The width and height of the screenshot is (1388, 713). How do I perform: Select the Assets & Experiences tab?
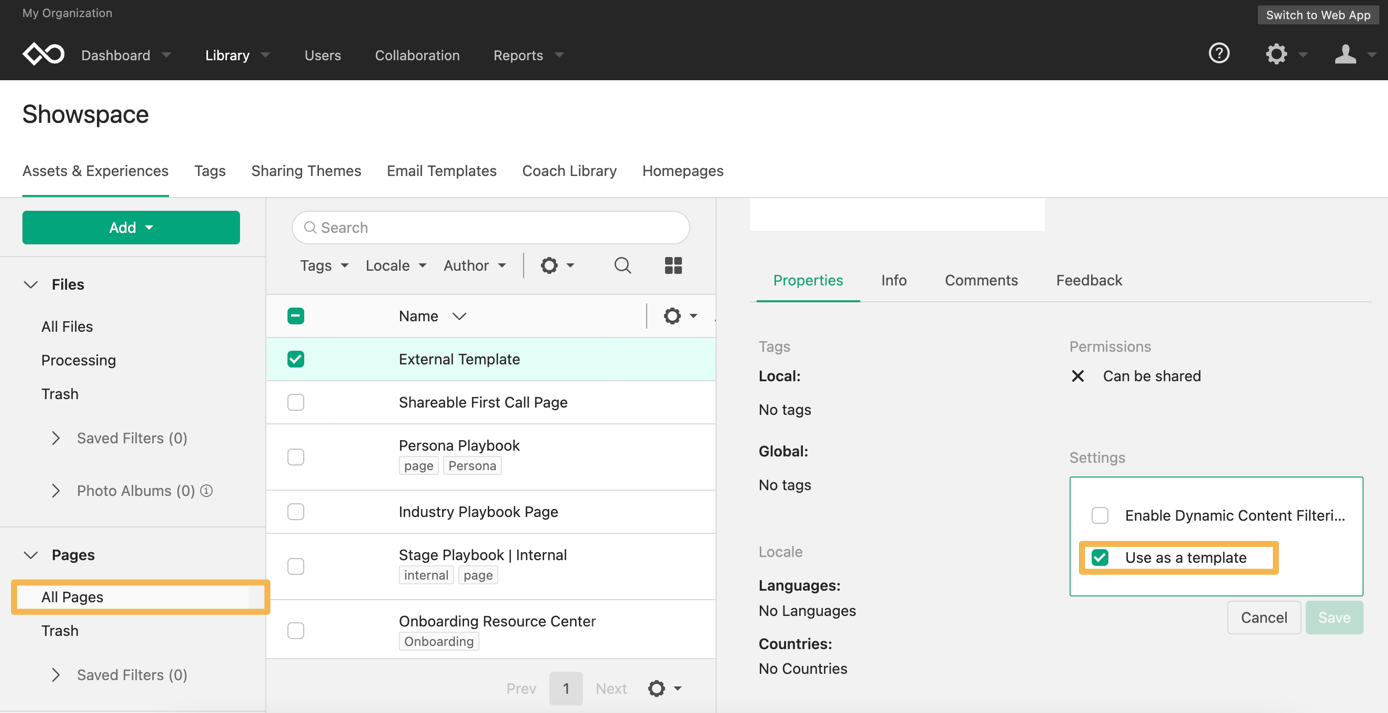[x=95, y=171]
